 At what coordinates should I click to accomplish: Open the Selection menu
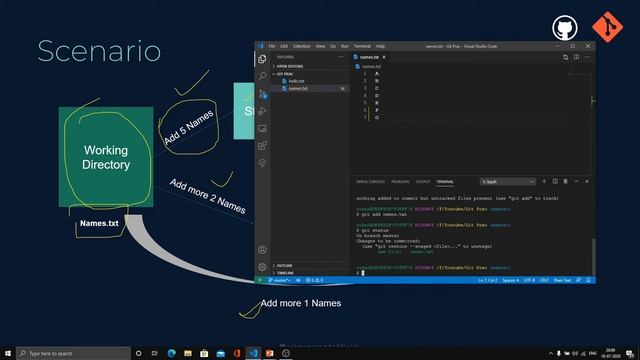(x=302, y=46)
